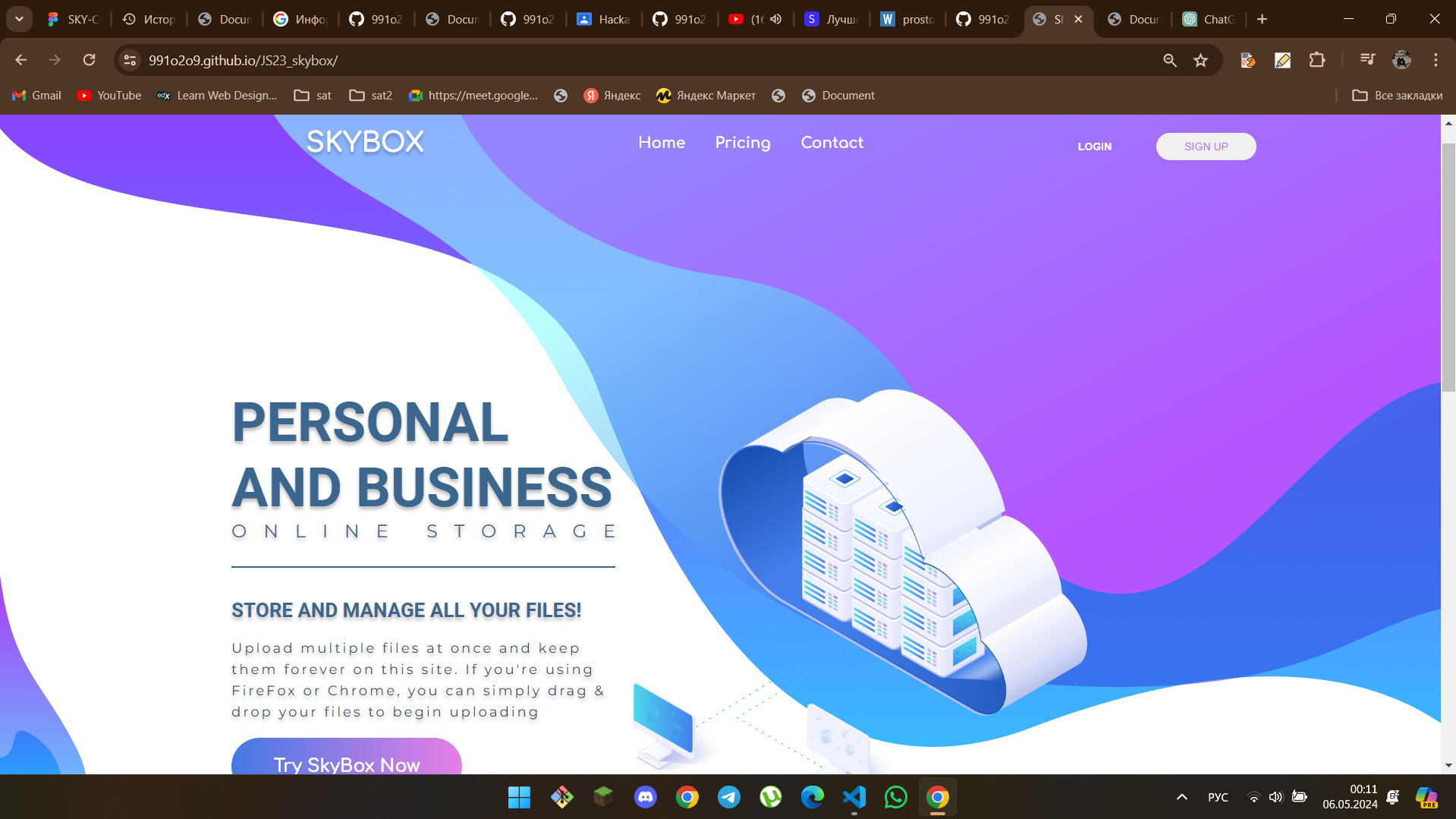The image size is (1456, 819).
Task: Open the notifications bell in system tray
Action: 1393,797
